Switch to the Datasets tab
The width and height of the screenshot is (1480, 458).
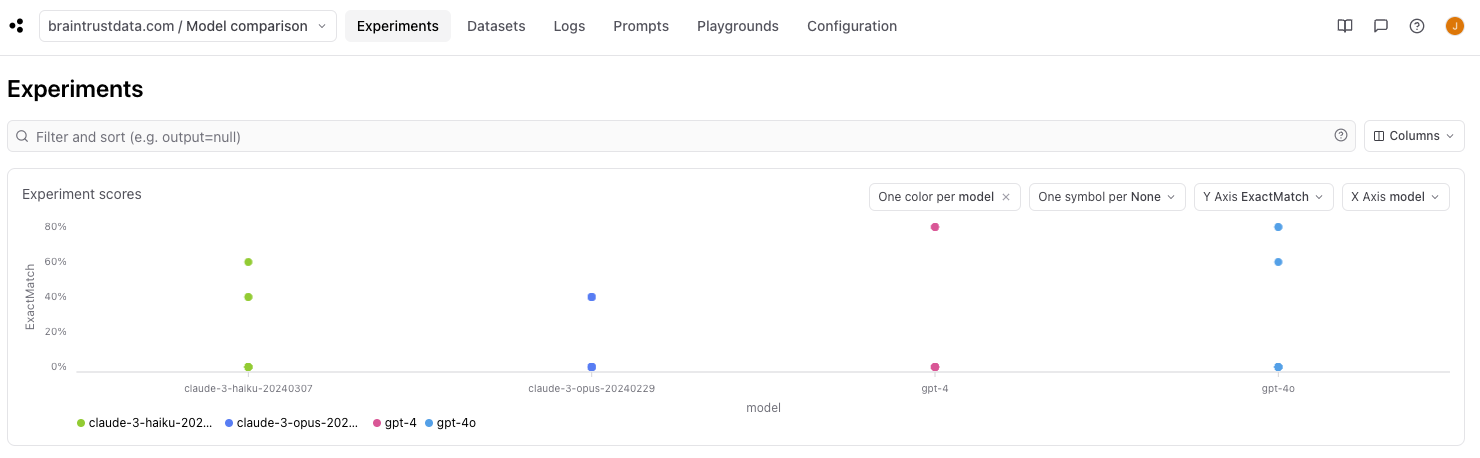pyautogui.click(x=496, y=26)
